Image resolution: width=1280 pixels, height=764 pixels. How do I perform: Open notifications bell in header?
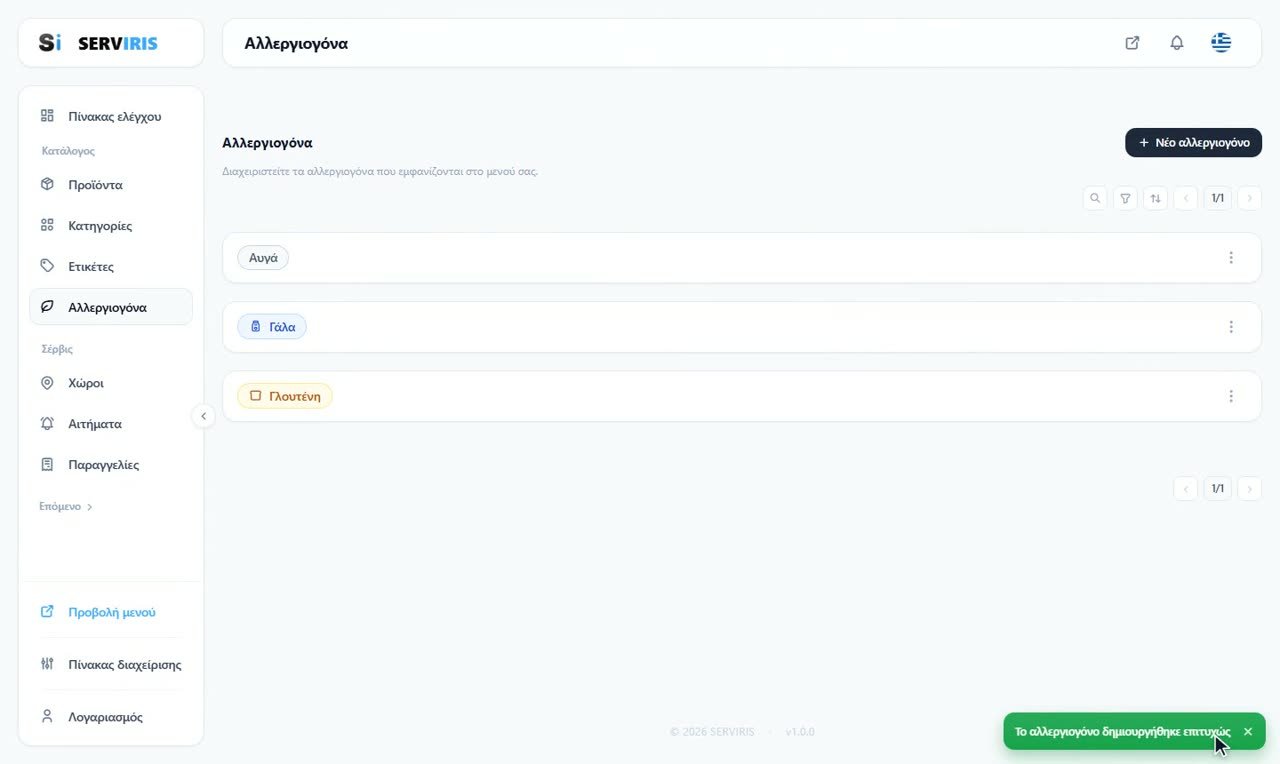[1177, 43]
